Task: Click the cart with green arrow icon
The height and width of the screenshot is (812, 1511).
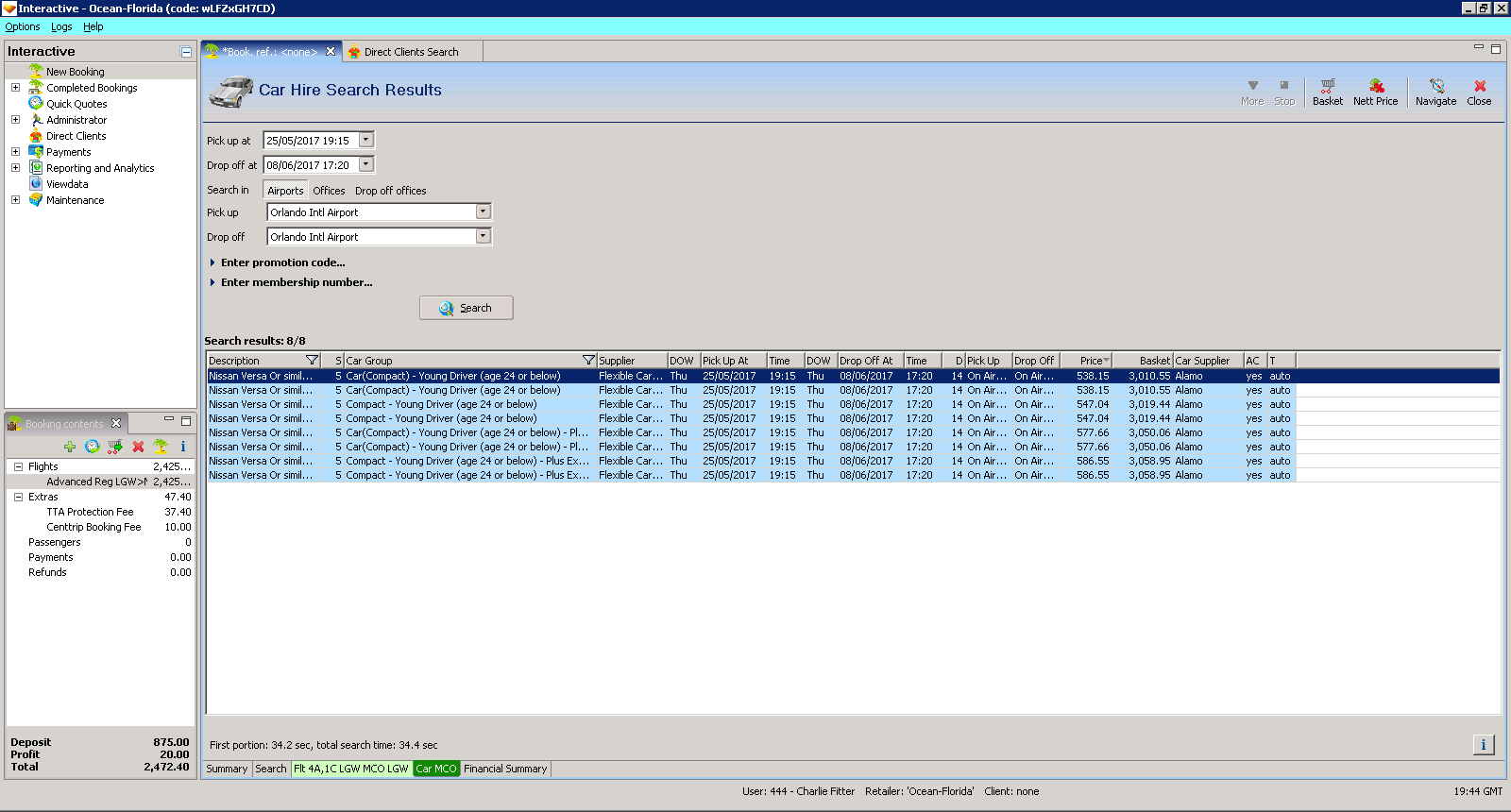Action: coord(115,447)
